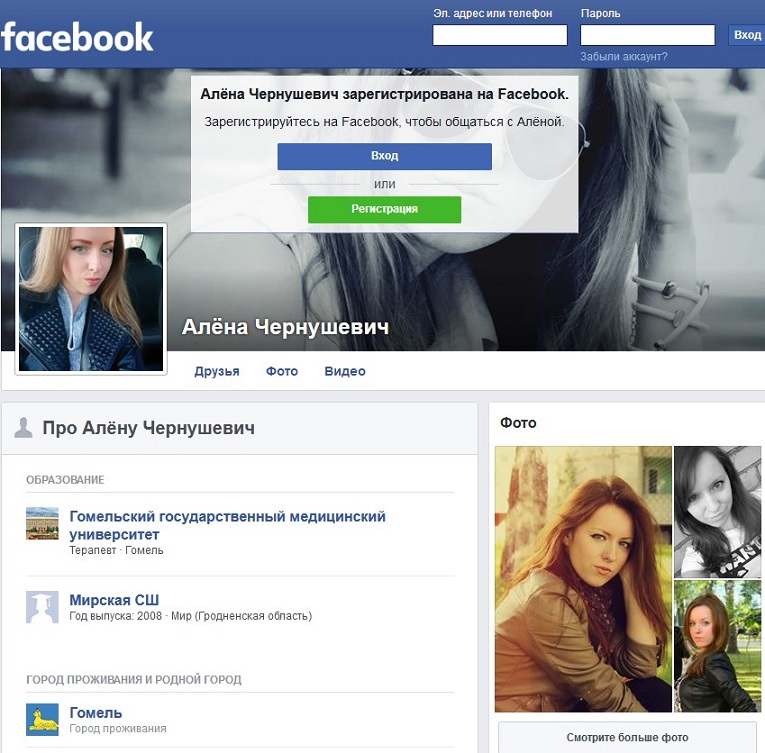Screen dimensions: 765x753
Task: Click the Терапевт · Гомель text
Action: (x=116, y=550)
